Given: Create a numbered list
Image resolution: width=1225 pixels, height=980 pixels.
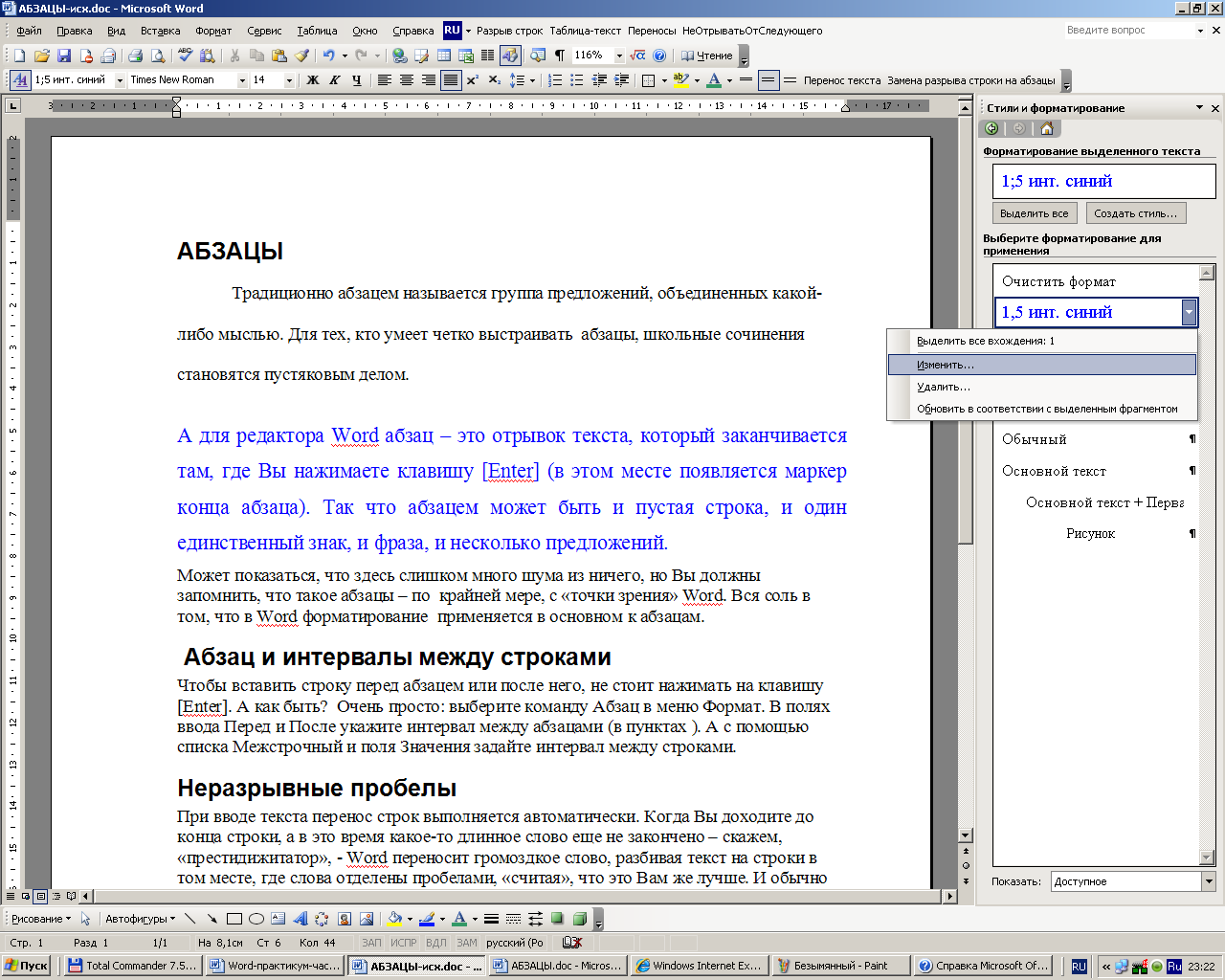Looking at the screenshot, I should [x=555, y=80].
